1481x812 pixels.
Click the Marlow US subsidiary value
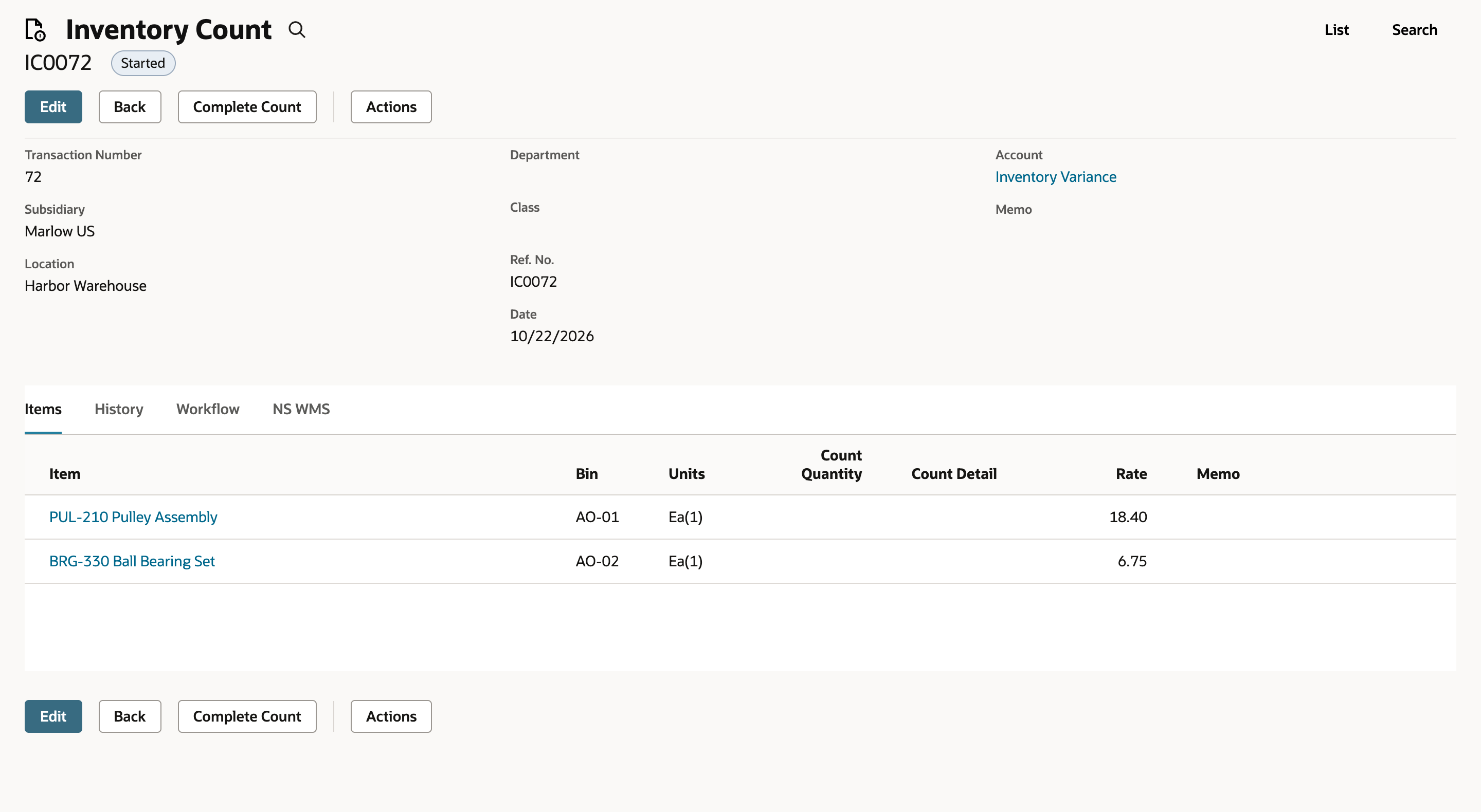pos(60,232)
